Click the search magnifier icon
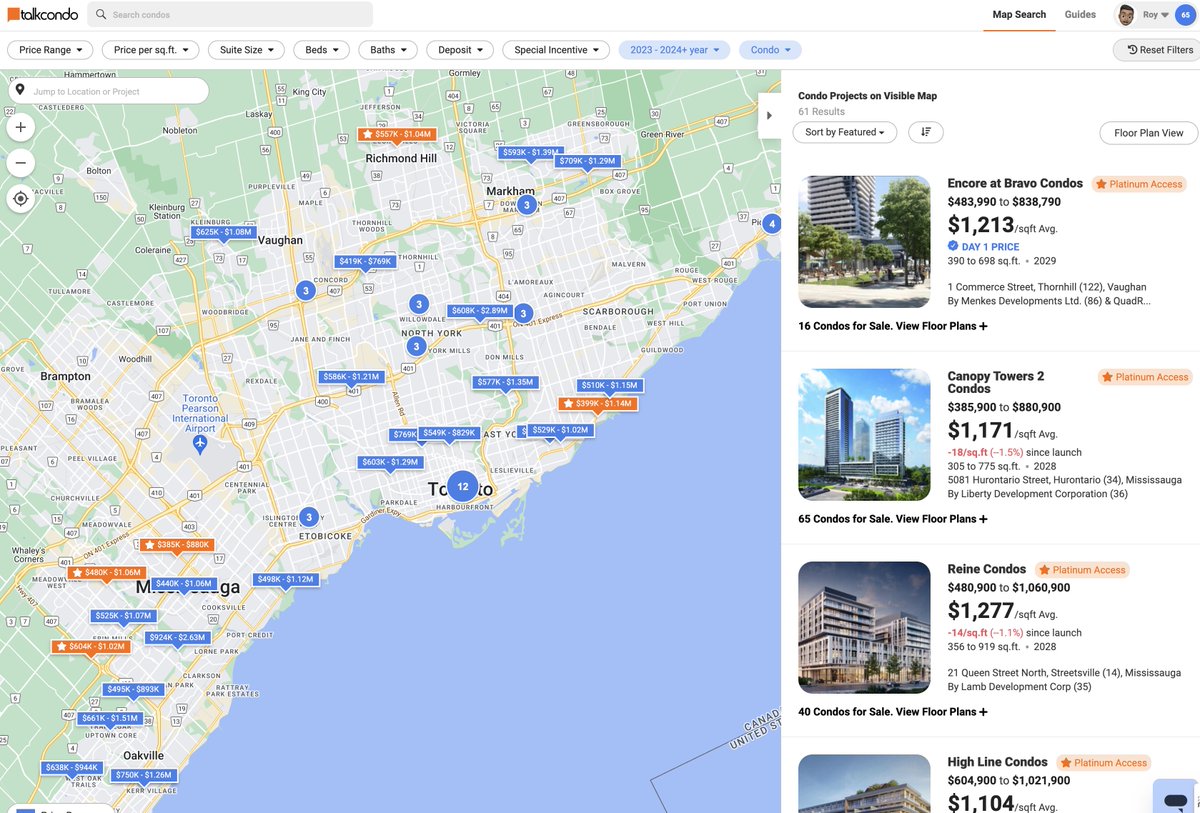This screenshot has width=1200, height=813. [101, 15]
